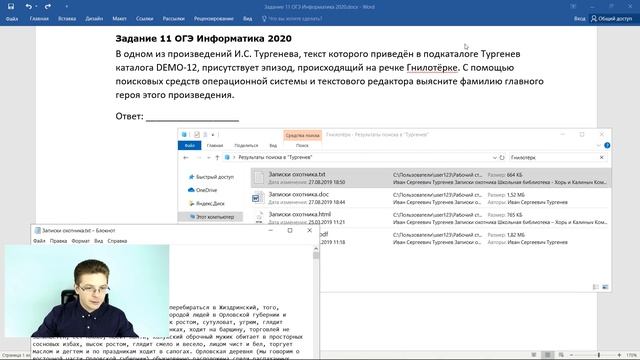Click the underlined word Гнилотёрке in the document
Screen dimensions: 640x360
click(432, 67)
